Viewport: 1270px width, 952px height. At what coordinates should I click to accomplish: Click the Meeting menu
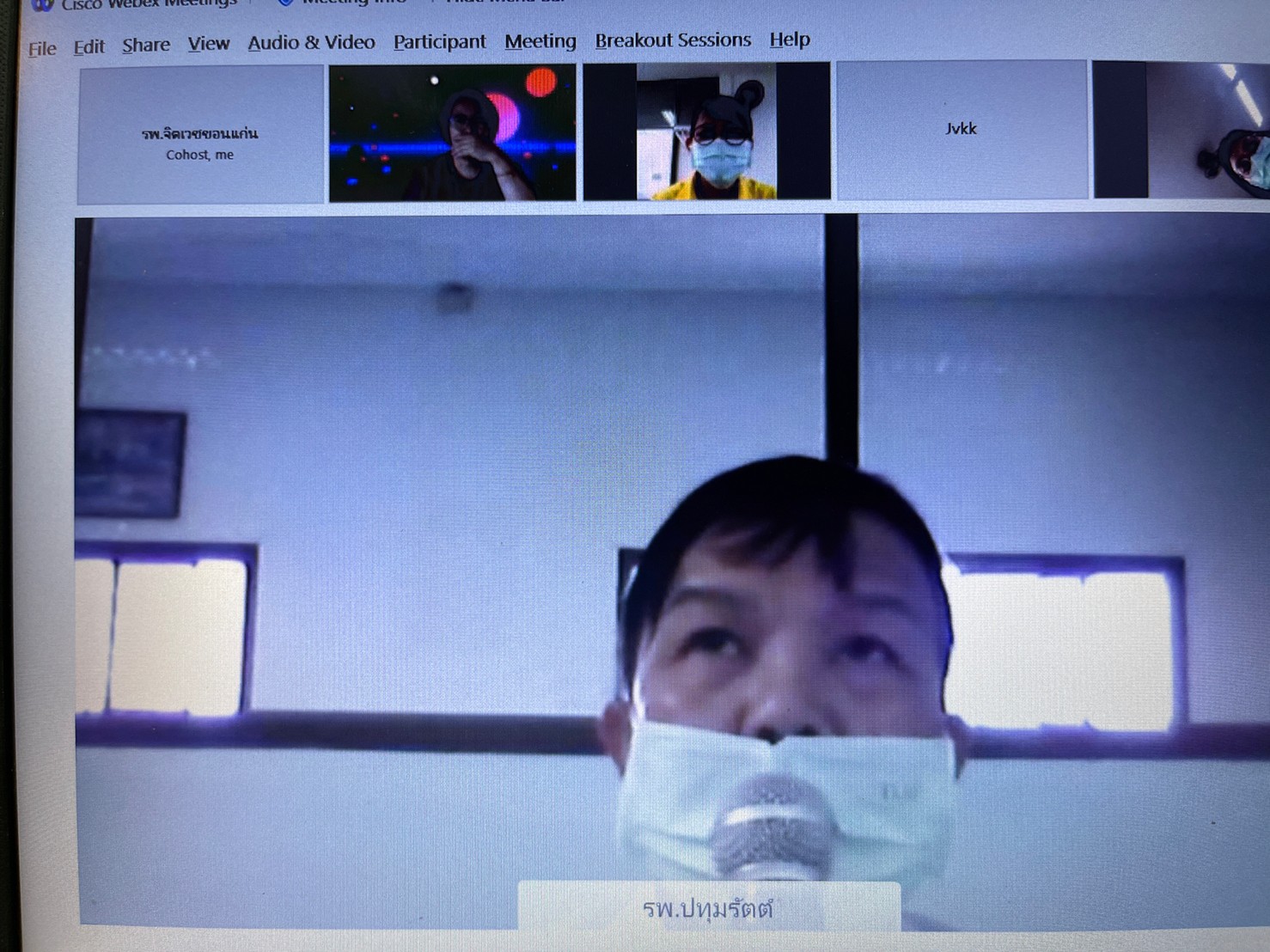(540, 40)
